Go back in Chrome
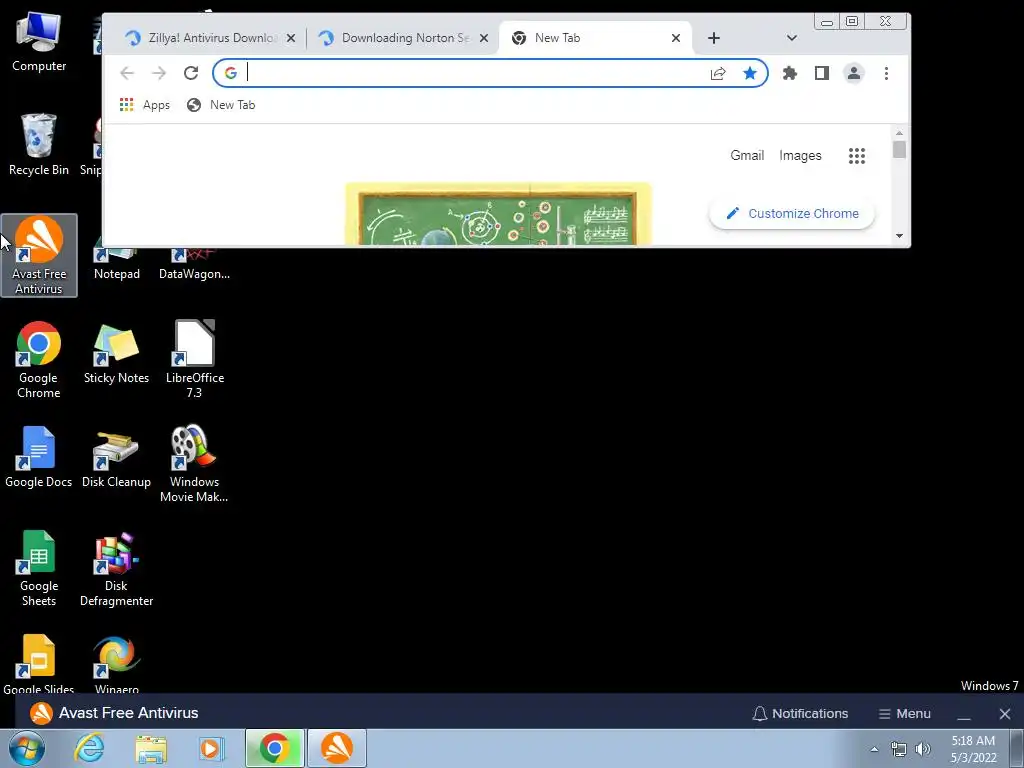The image size is (1024, 768). 127,73
